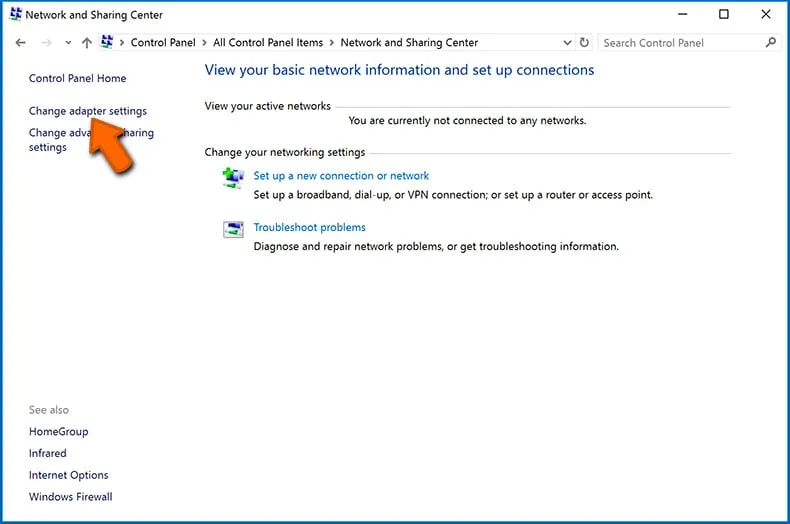Click the Back navigation arrow

coord(21,43)
